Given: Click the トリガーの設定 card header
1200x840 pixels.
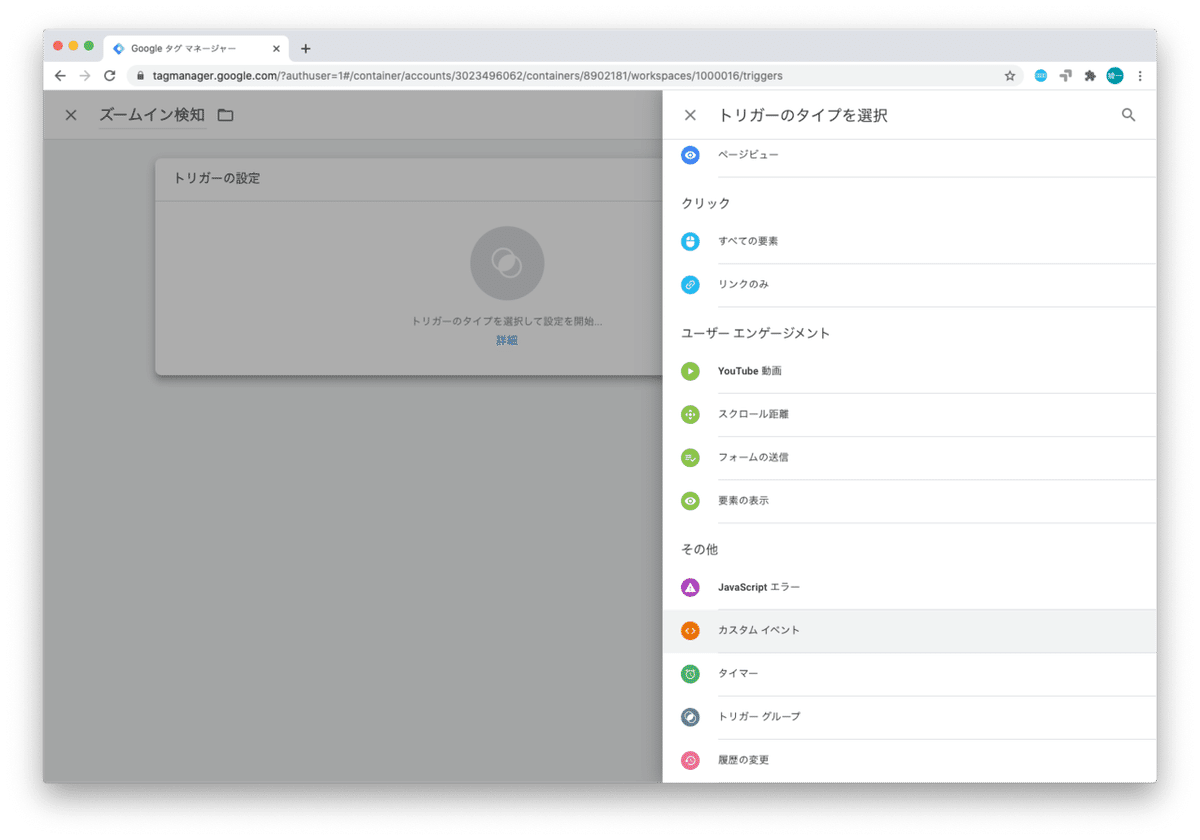Looking at the screenshot, I should tap(408, 179).
